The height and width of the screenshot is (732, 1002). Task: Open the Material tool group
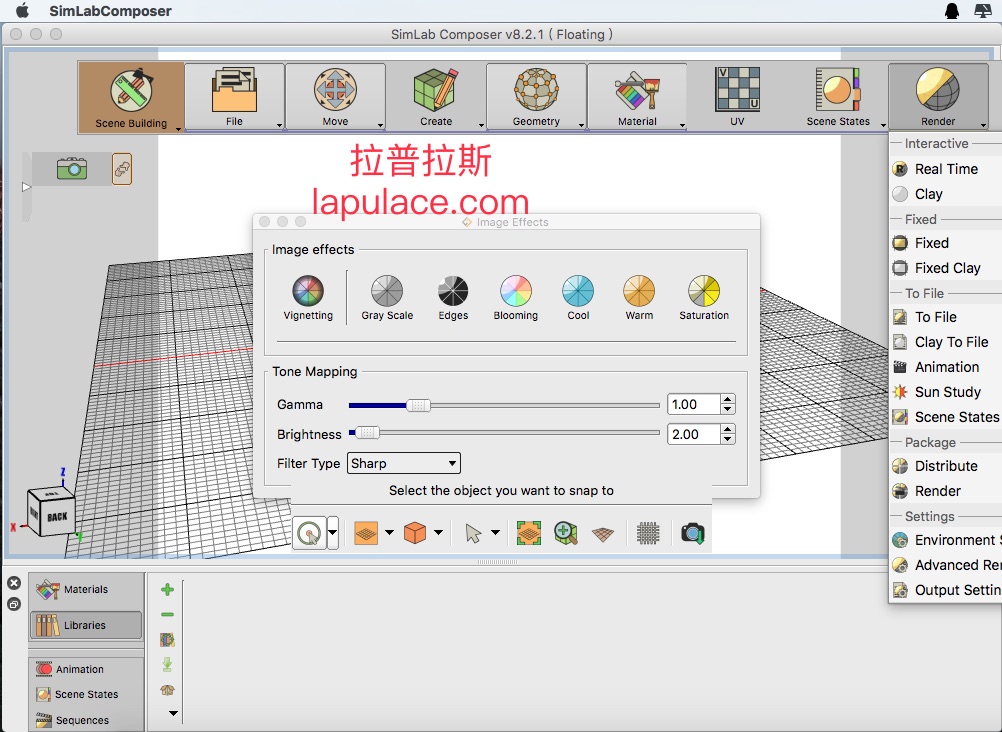637,97
